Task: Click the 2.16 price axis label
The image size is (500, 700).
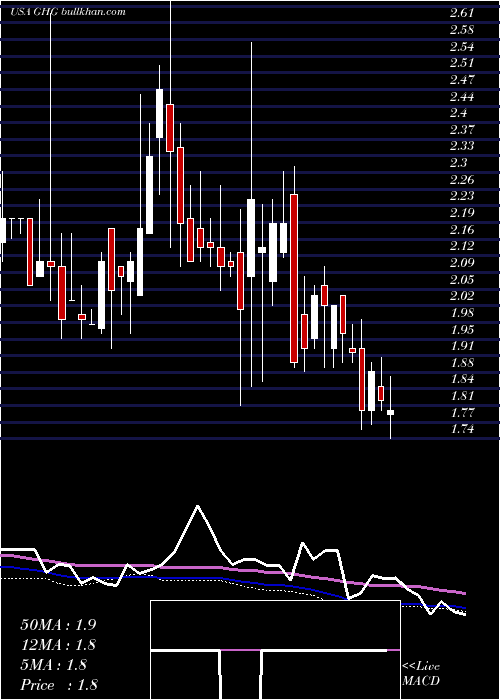Action: (461, 229)
